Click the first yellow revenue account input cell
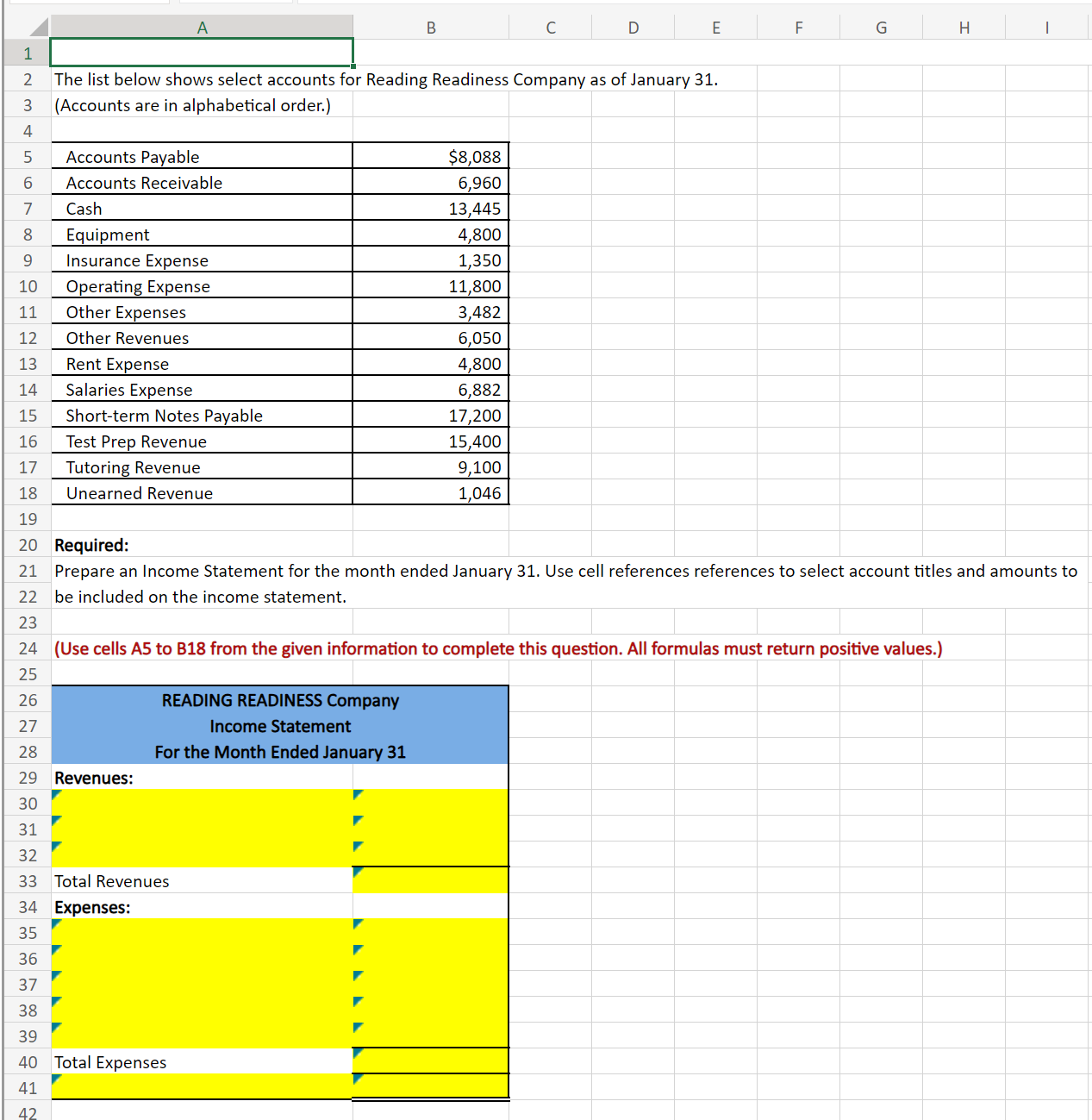This screenshot has height=1120, width=1092. tap(202, 803)
